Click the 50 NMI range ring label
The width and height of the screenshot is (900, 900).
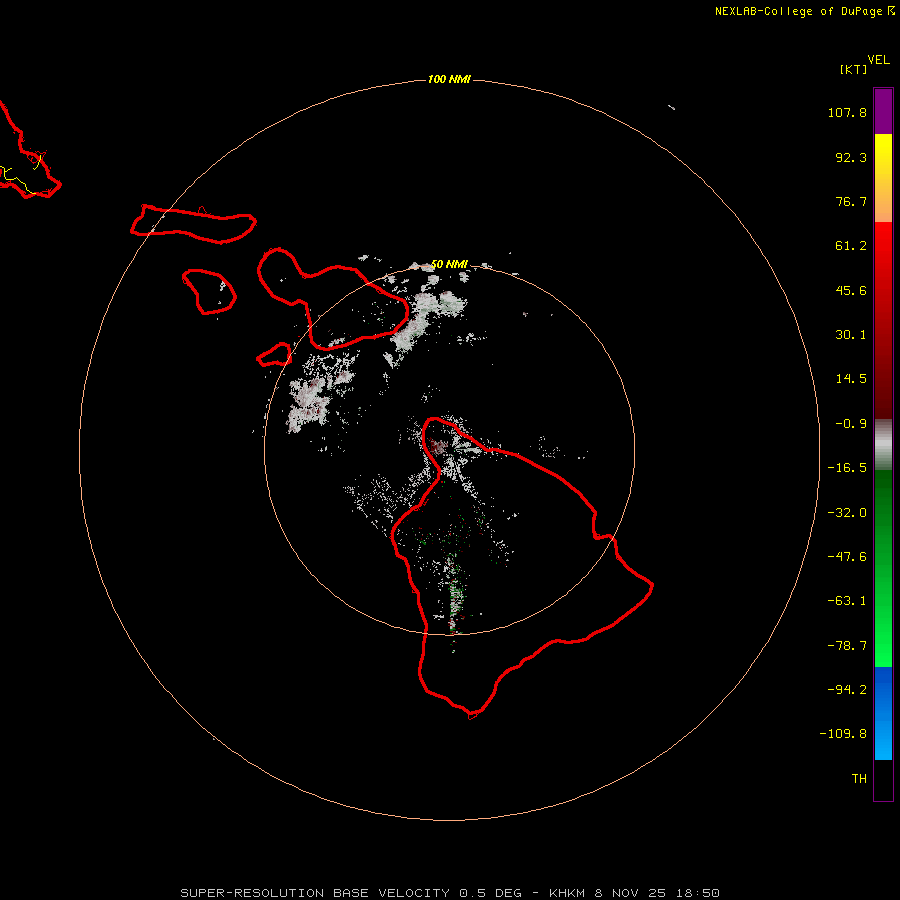[x=449, y=264]
